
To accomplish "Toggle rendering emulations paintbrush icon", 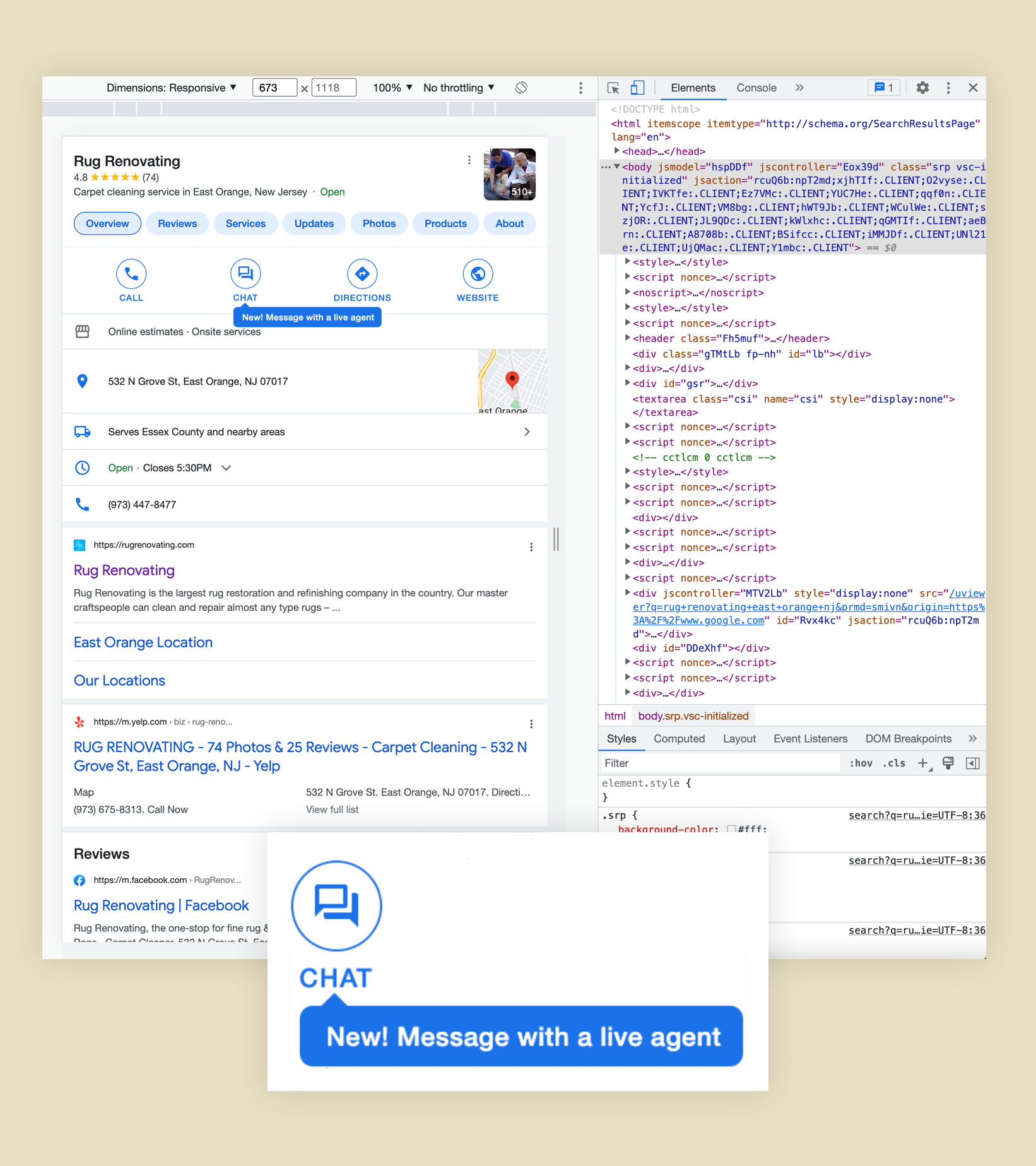I will point(948,763).
